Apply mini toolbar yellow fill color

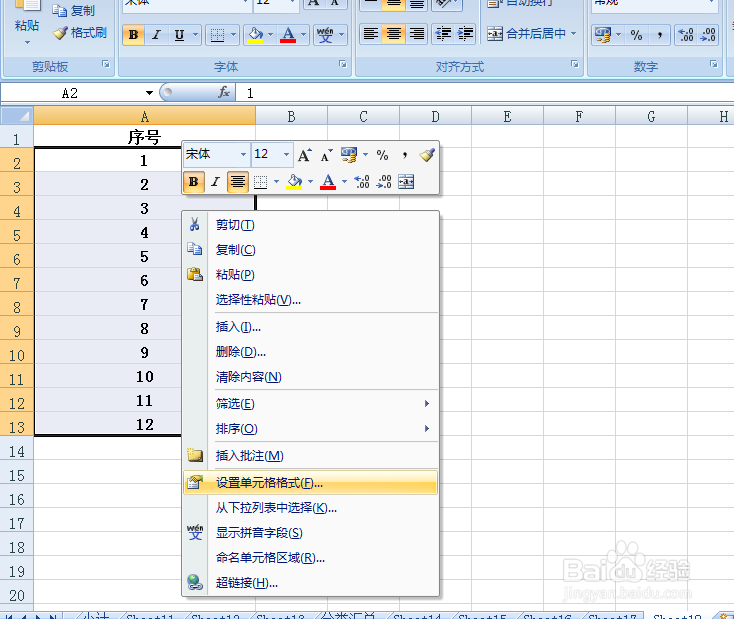click(x=294, y=182)
